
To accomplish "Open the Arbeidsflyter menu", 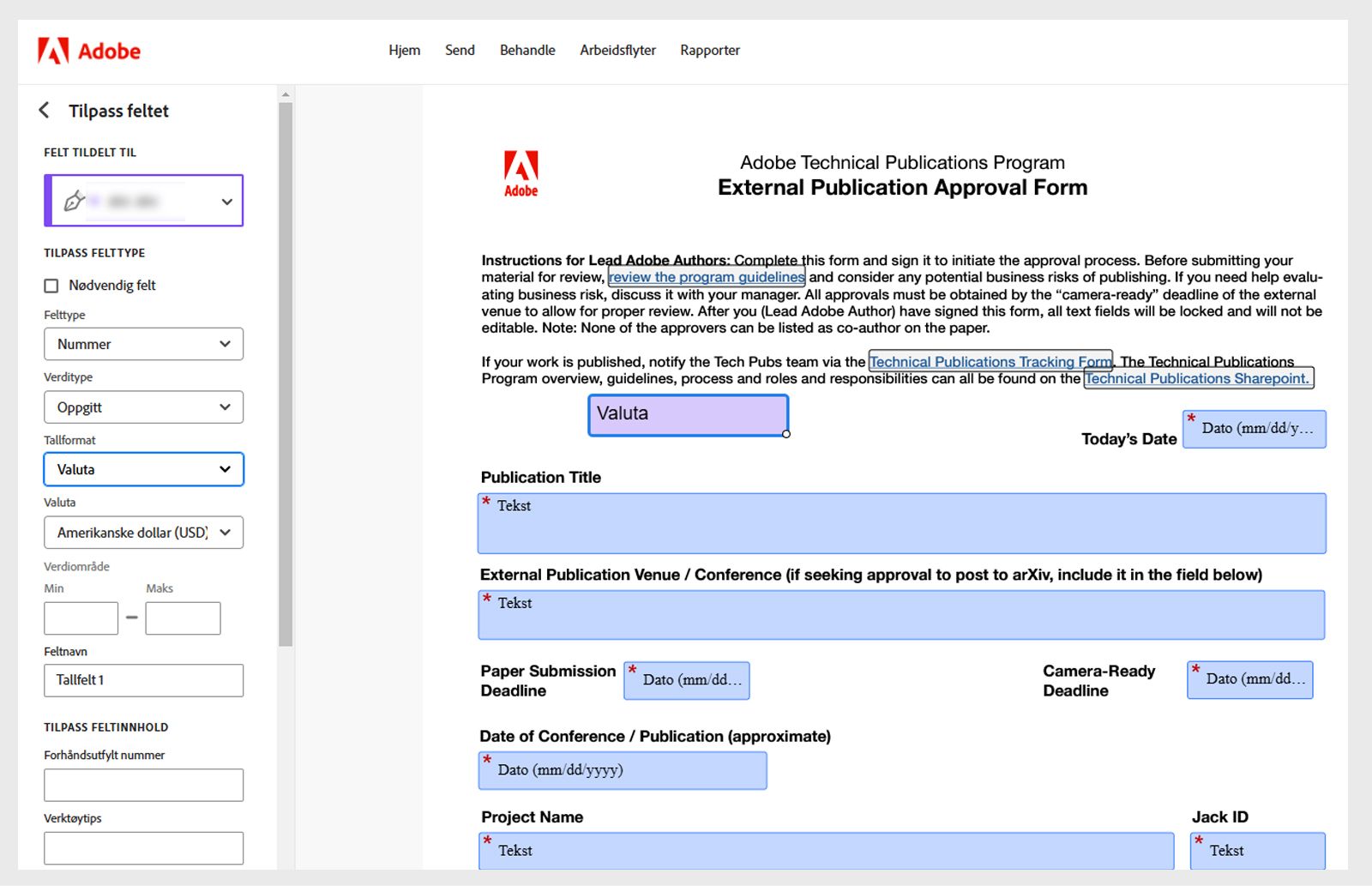I will point(617,50).
